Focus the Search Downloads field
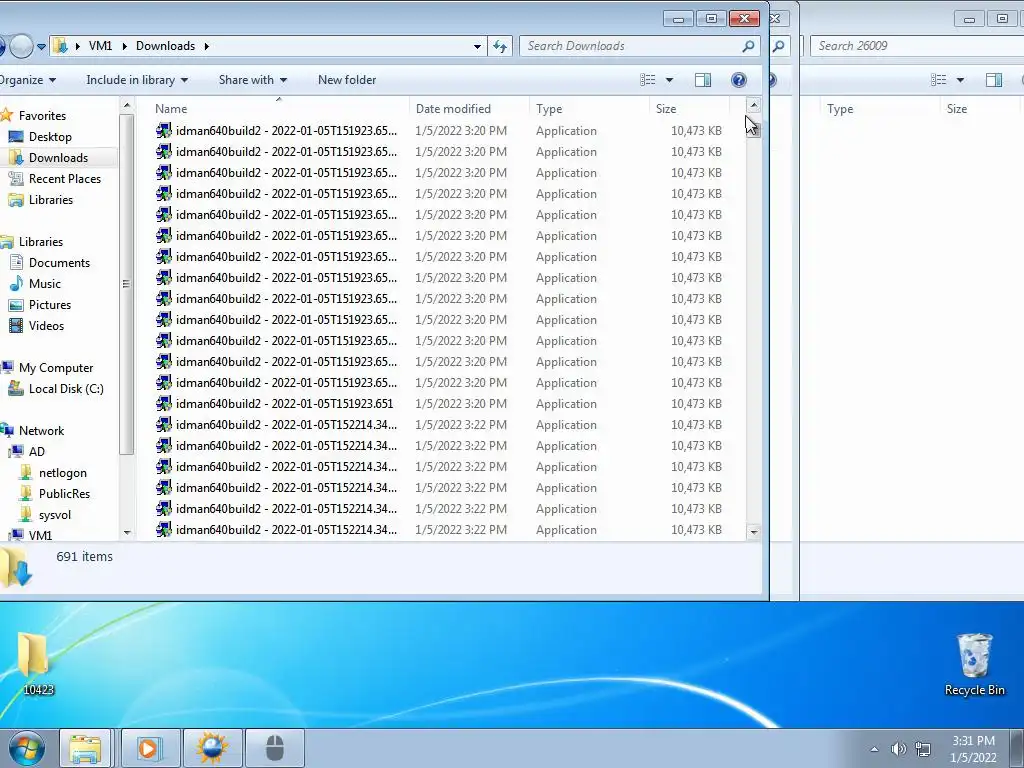 [640, 46]
